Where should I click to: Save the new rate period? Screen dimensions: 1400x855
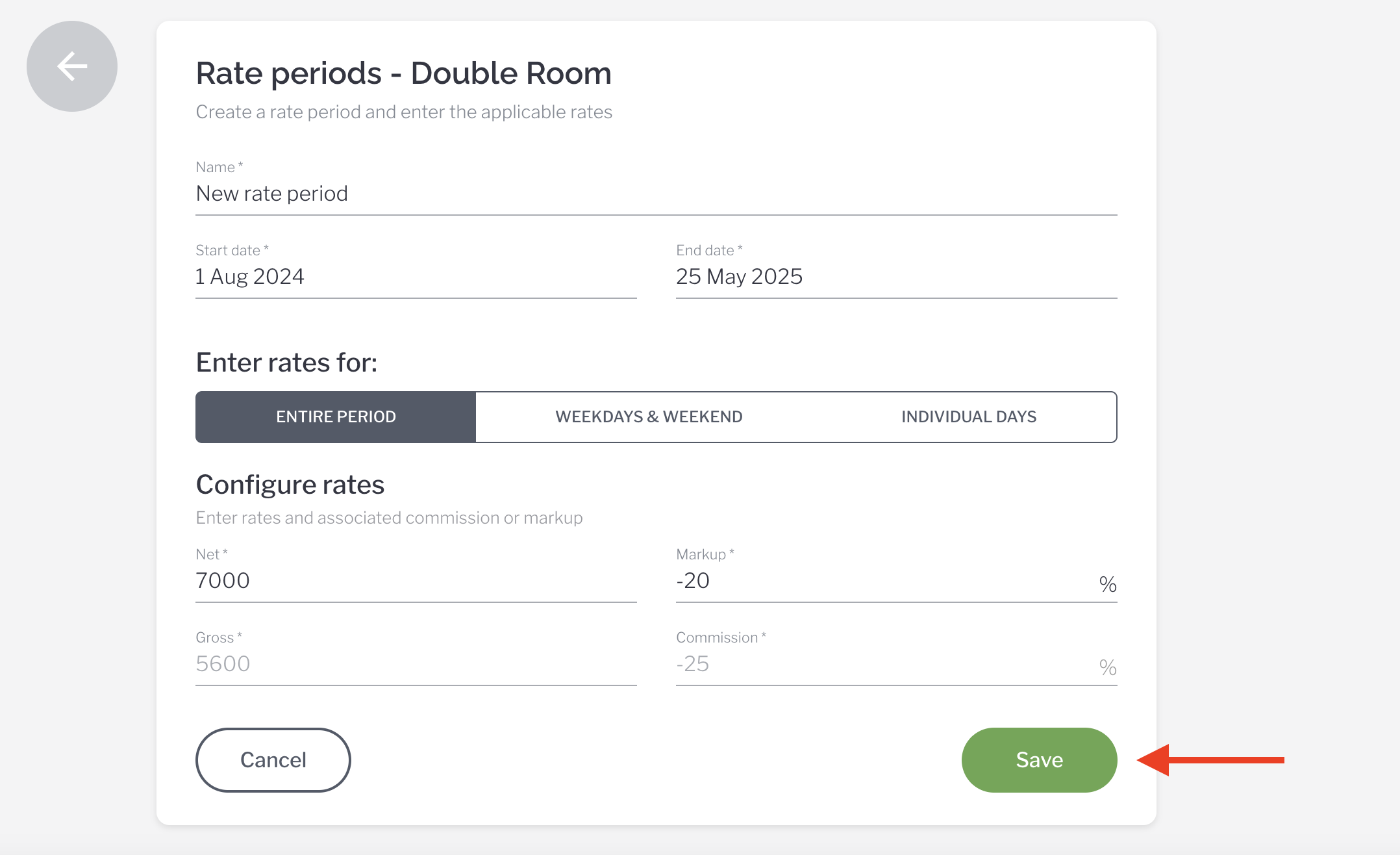1039,760
